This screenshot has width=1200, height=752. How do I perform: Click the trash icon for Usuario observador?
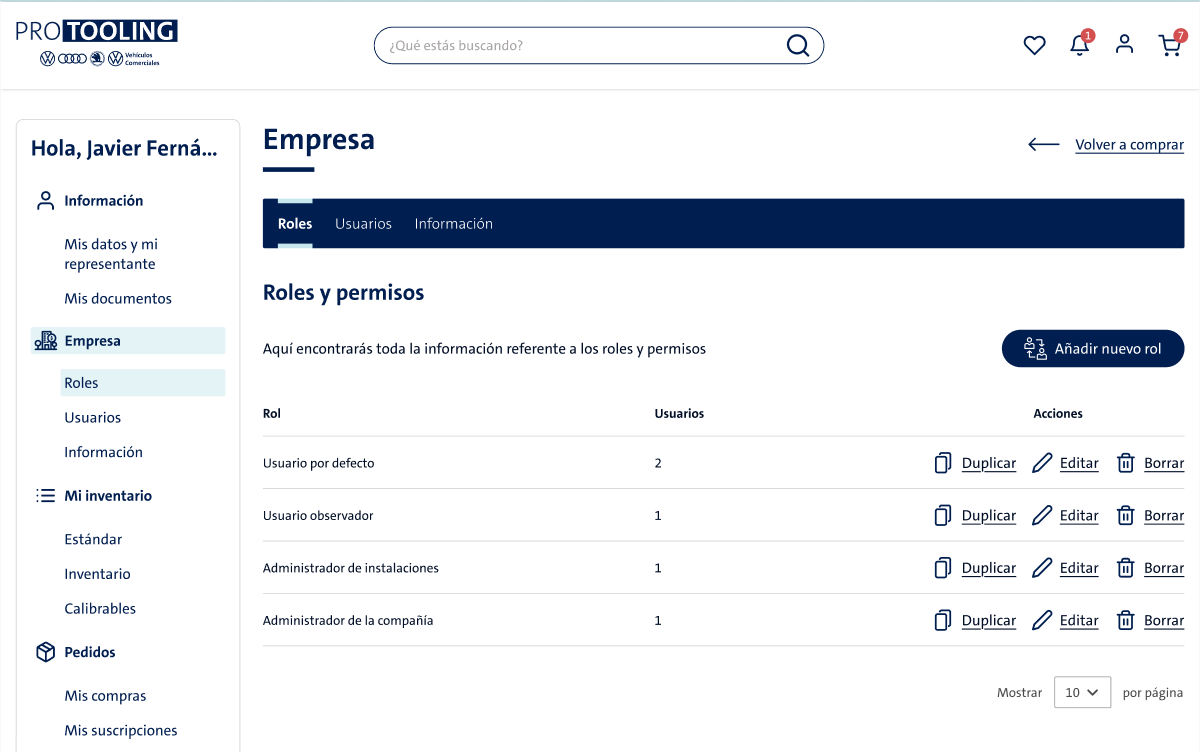coord(1126,515)
